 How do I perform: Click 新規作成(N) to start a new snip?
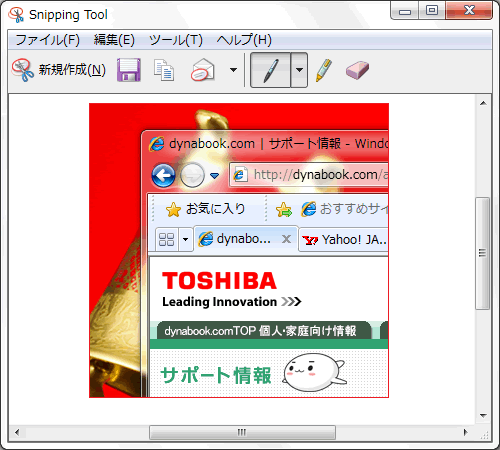(x=59, y=70)
